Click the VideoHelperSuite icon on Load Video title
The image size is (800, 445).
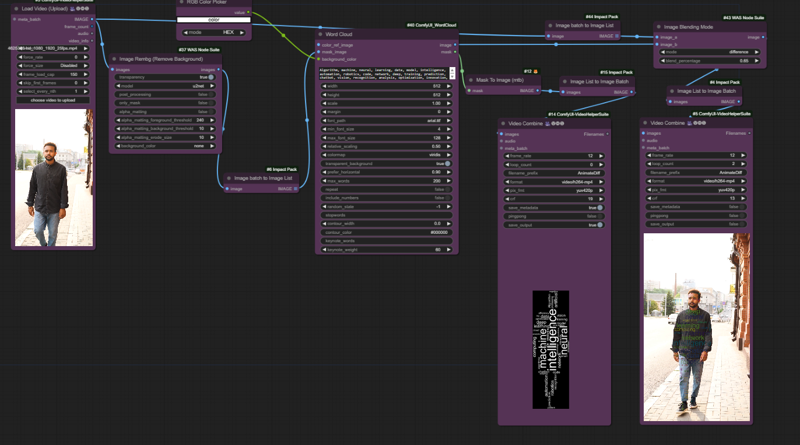click(72, 9)
